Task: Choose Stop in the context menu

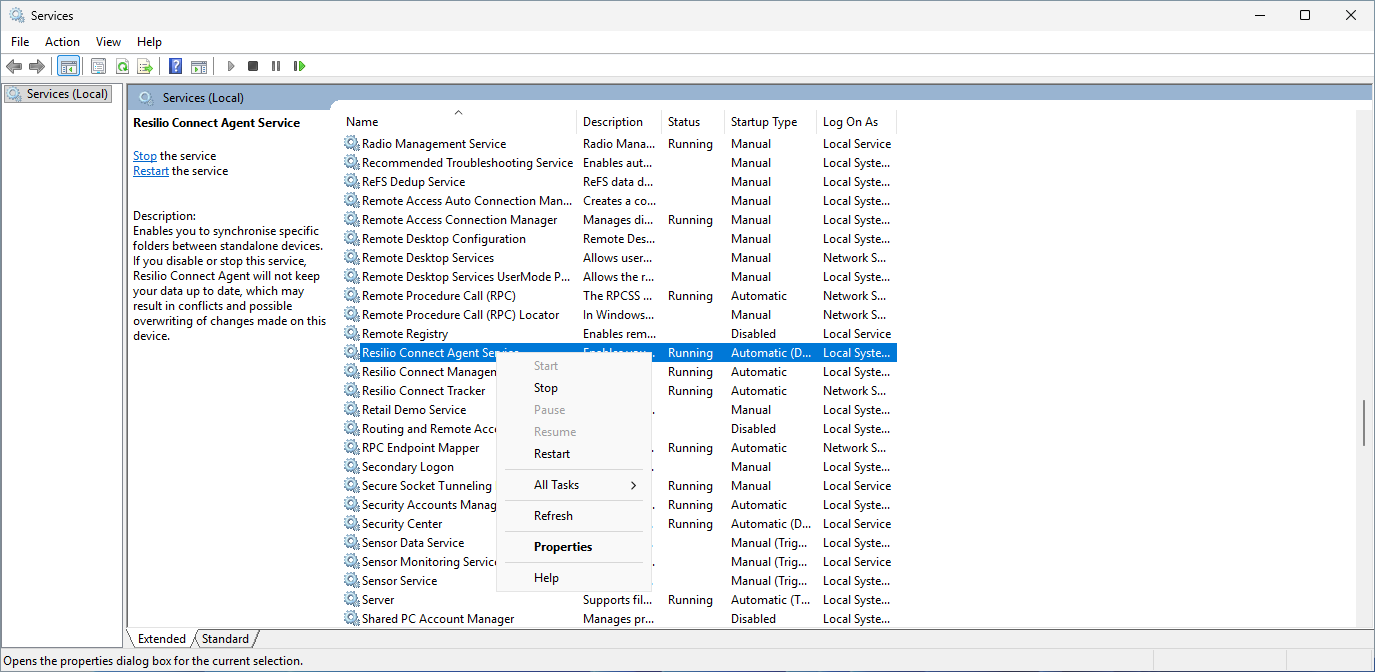Action: (x=546, y=388)
